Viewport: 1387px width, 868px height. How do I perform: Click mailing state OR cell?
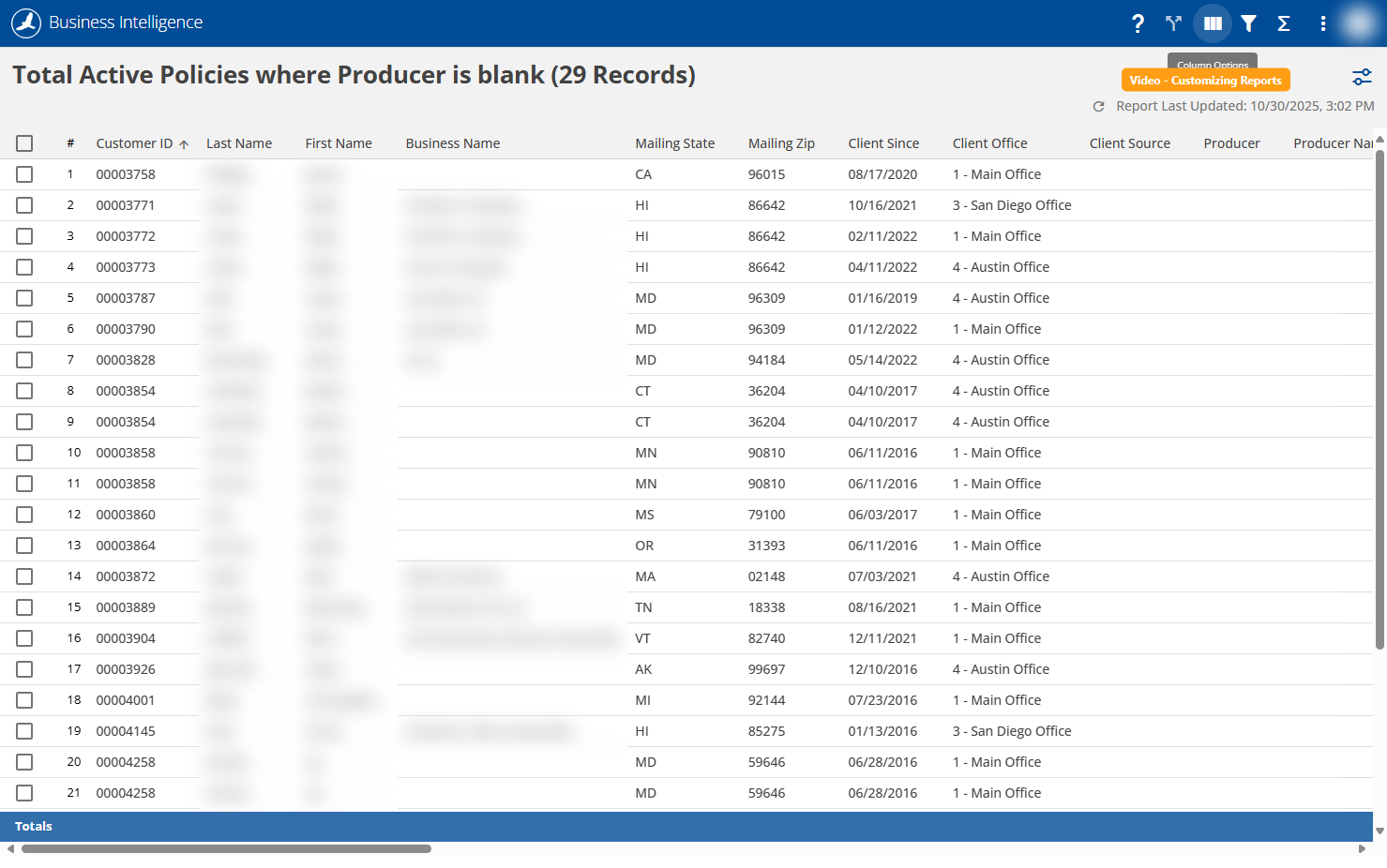(644, 546)
